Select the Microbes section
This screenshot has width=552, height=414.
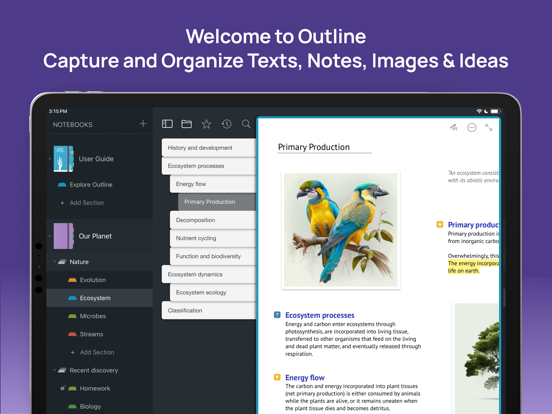[x=100, y=316]
